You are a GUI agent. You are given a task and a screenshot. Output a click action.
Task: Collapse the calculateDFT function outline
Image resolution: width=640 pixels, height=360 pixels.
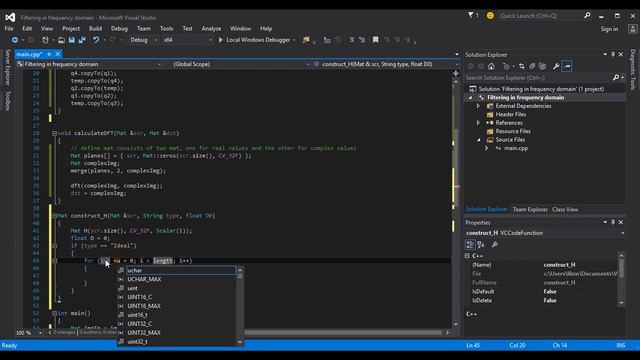point(54,133)
